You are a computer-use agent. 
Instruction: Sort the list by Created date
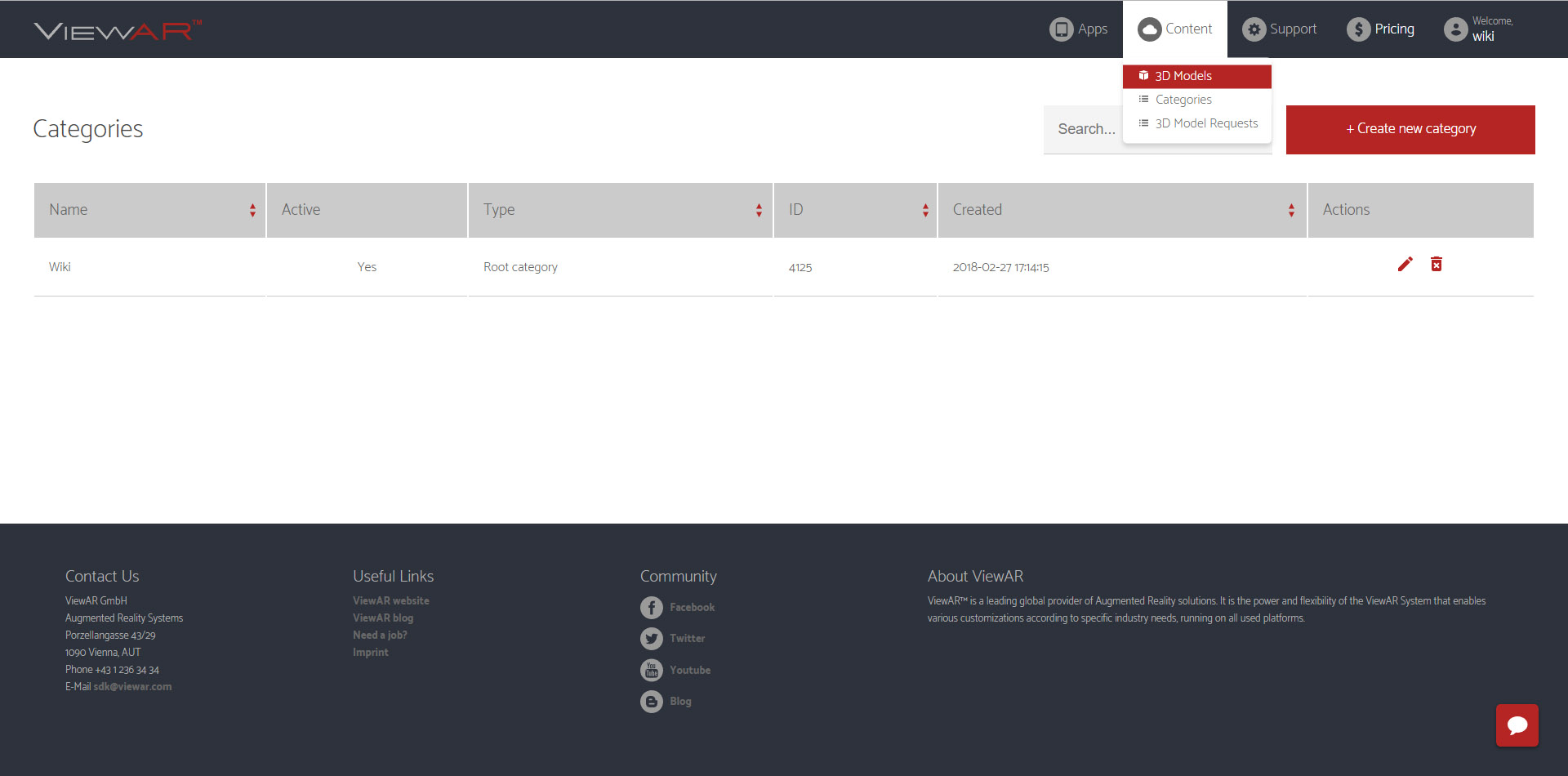(x=1290, y=211)
